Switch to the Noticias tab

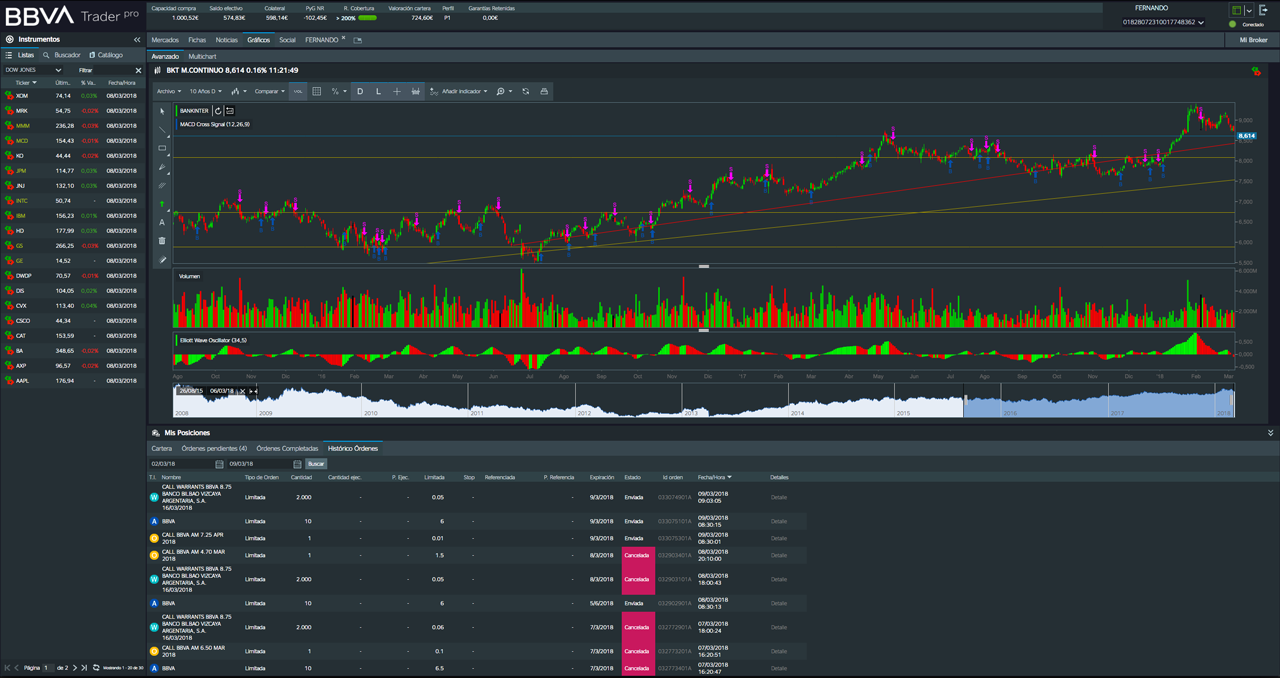(227, 40)
